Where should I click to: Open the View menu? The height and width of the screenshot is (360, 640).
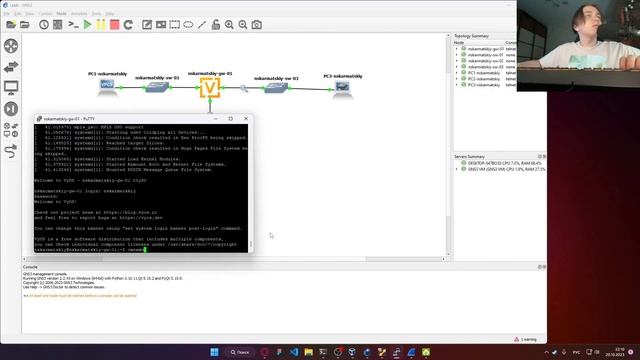click(30, 13)
